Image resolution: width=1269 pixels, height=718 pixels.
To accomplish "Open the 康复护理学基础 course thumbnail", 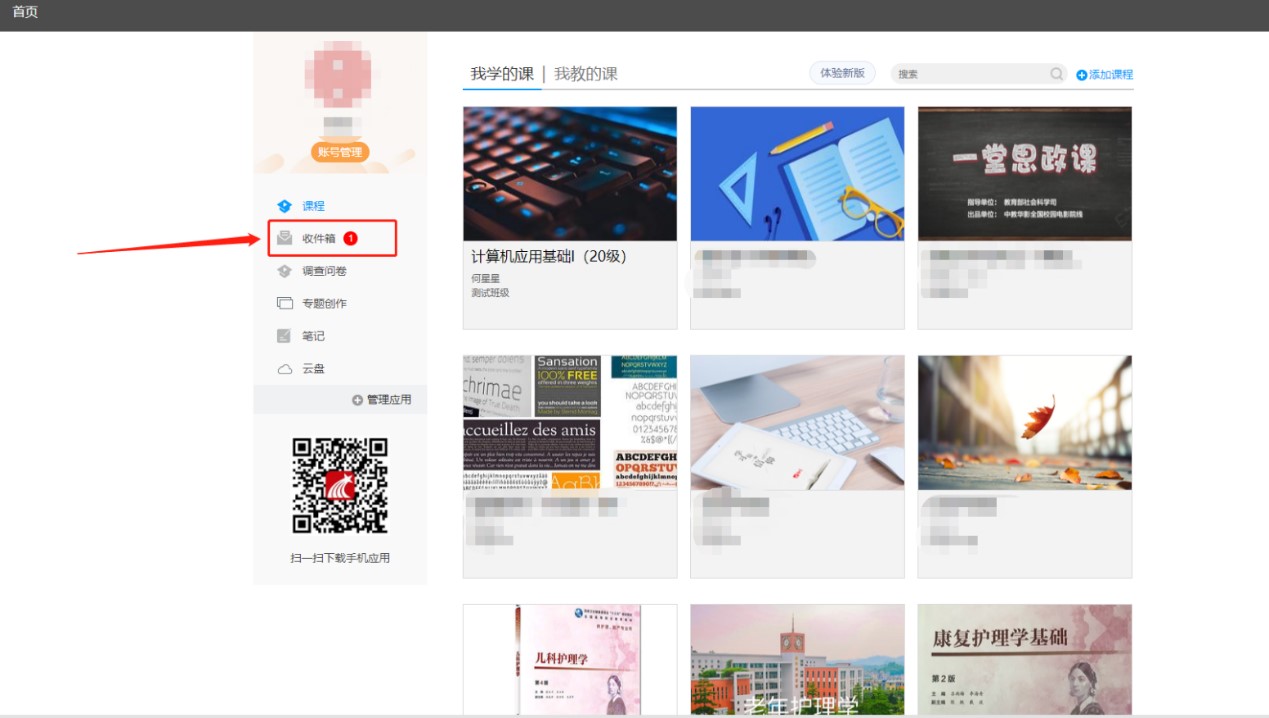I will [x=1024, y=660].
